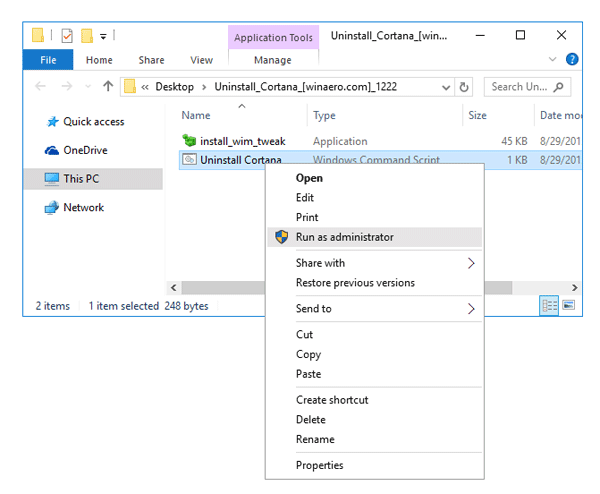600x494 pixels.
Task: Open the Quick Access Toolbar dropdown
Action: pos(104,36)
